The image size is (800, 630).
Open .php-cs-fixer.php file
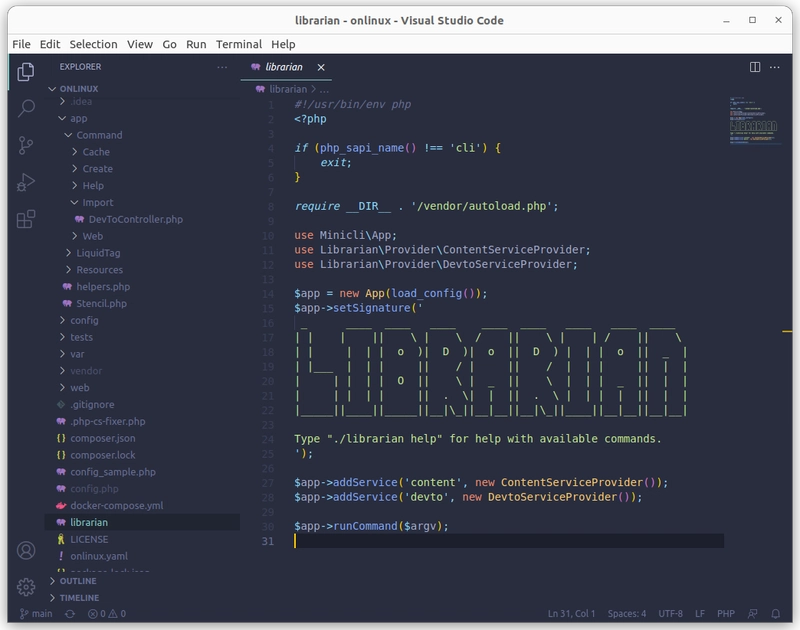pyautogui.click(x=108, y=421)
